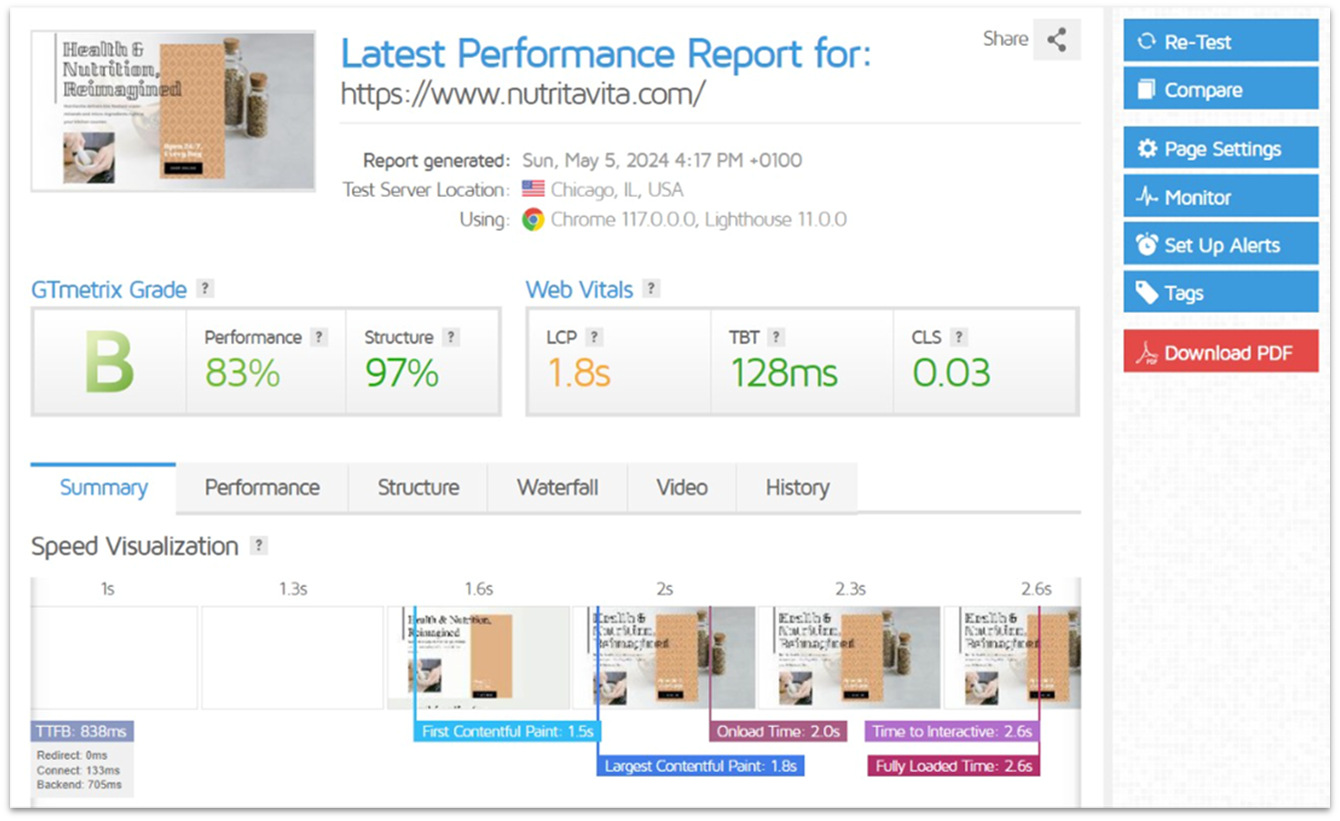Click the Backend: 705ms text
1340x821 pixels.
79,785
